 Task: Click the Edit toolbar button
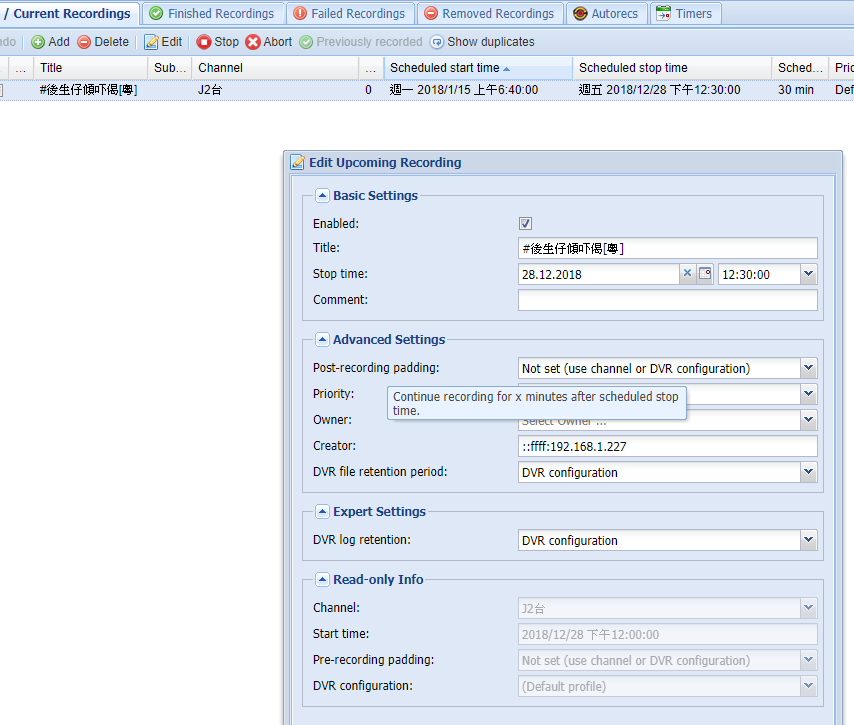point(163,42)
